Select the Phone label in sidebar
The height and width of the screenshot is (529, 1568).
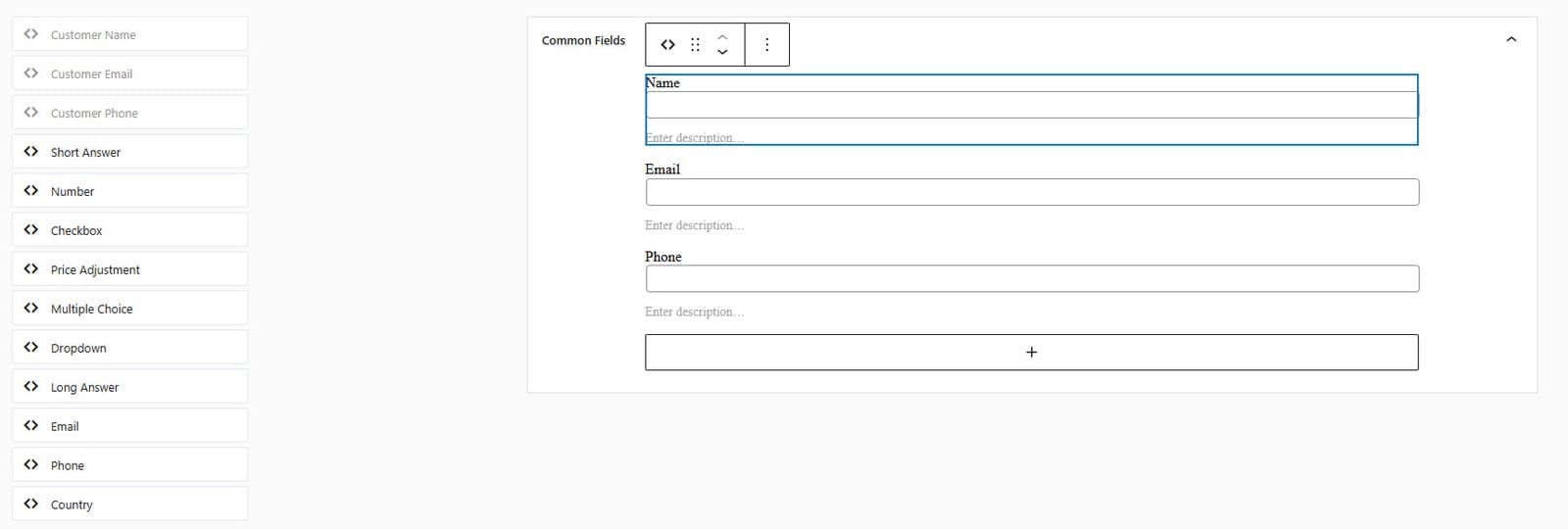(68, 465)
